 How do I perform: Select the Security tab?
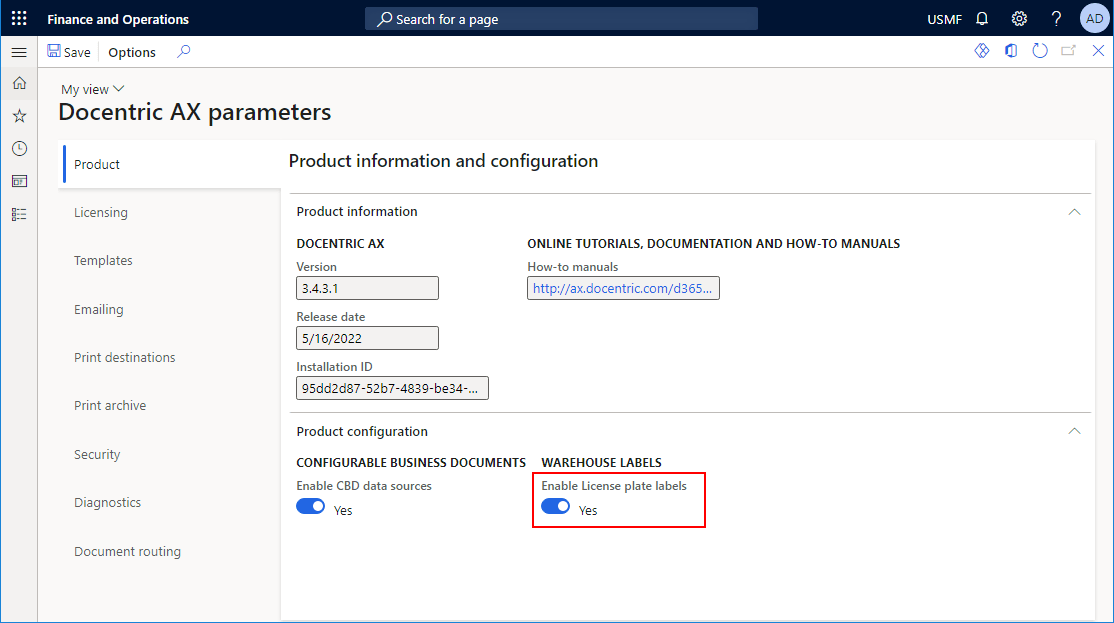(x=171, y=454)
